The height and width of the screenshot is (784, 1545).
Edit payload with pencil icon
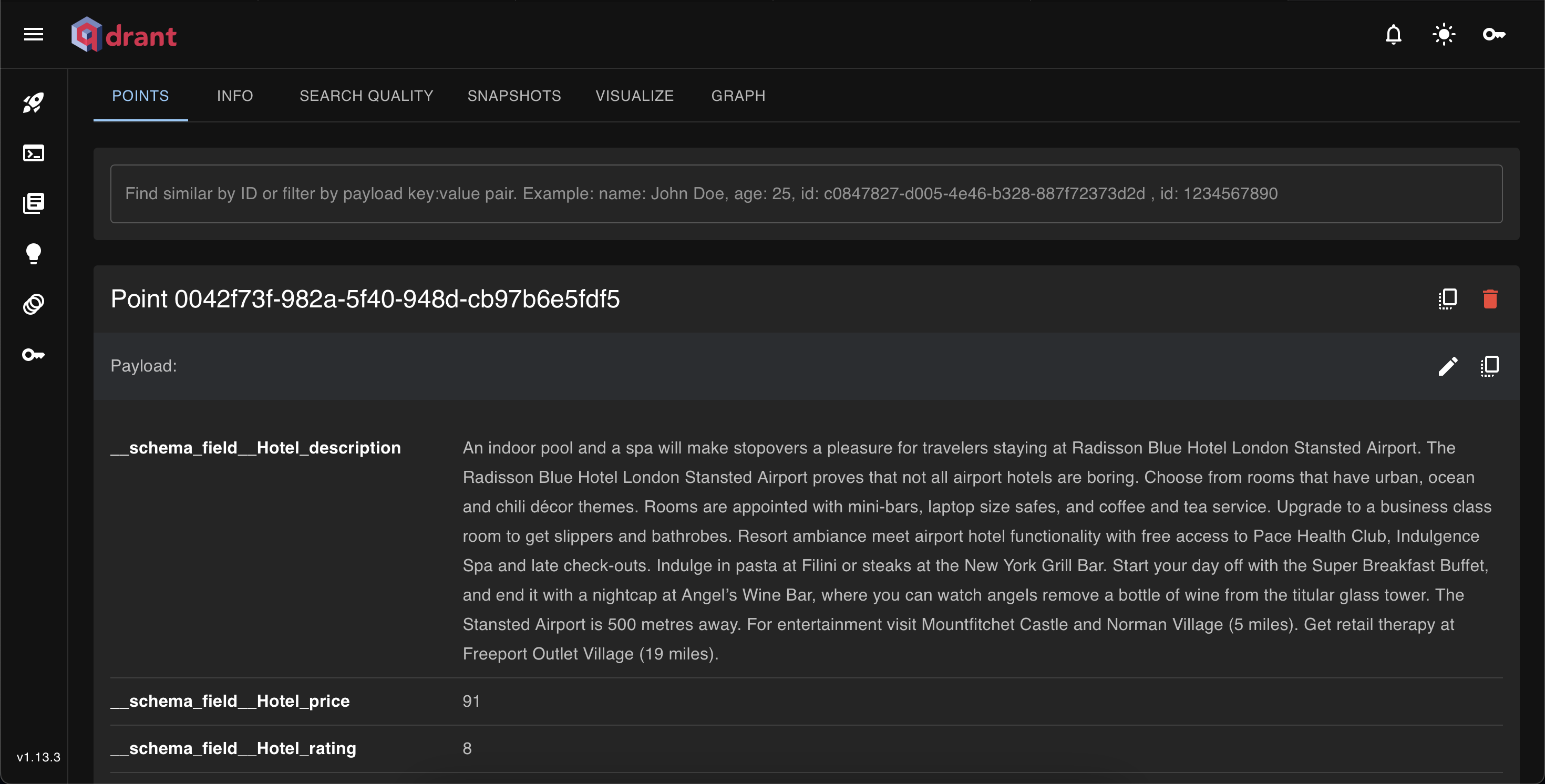tap(1447, 366)
